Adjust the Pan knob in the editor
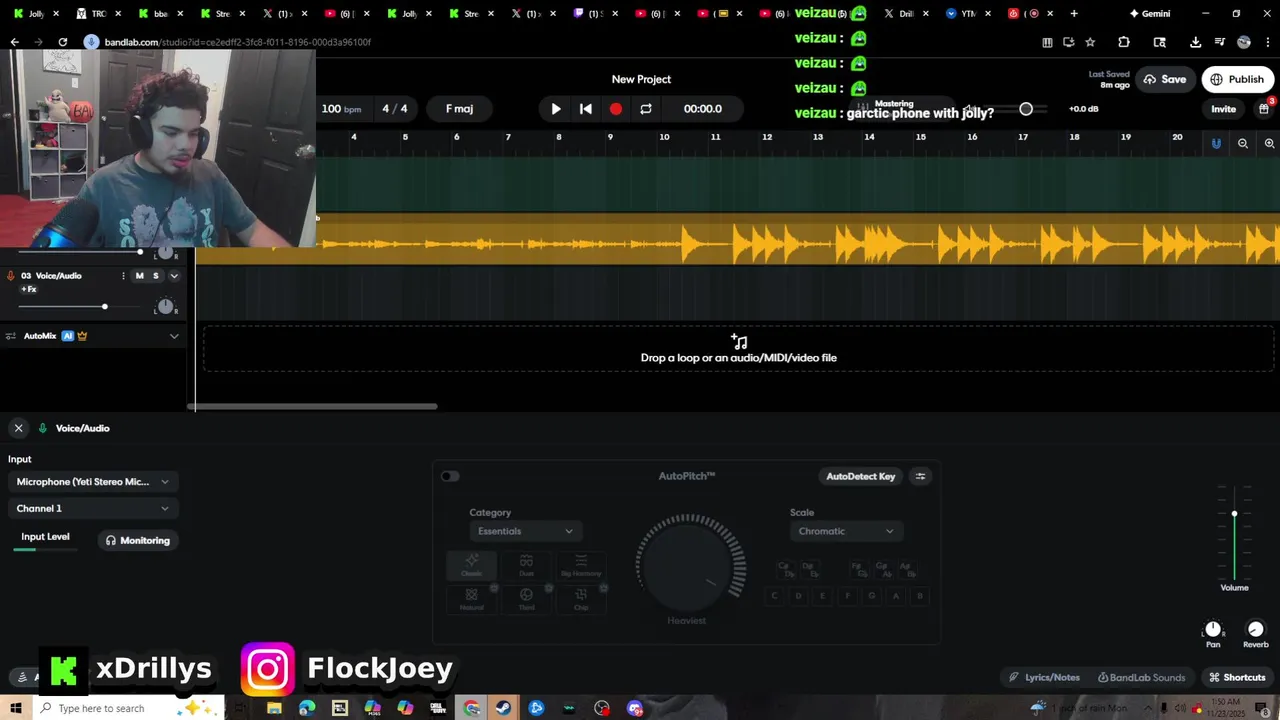This screenshot has height=720, width=1280. tap(1213, 629)
